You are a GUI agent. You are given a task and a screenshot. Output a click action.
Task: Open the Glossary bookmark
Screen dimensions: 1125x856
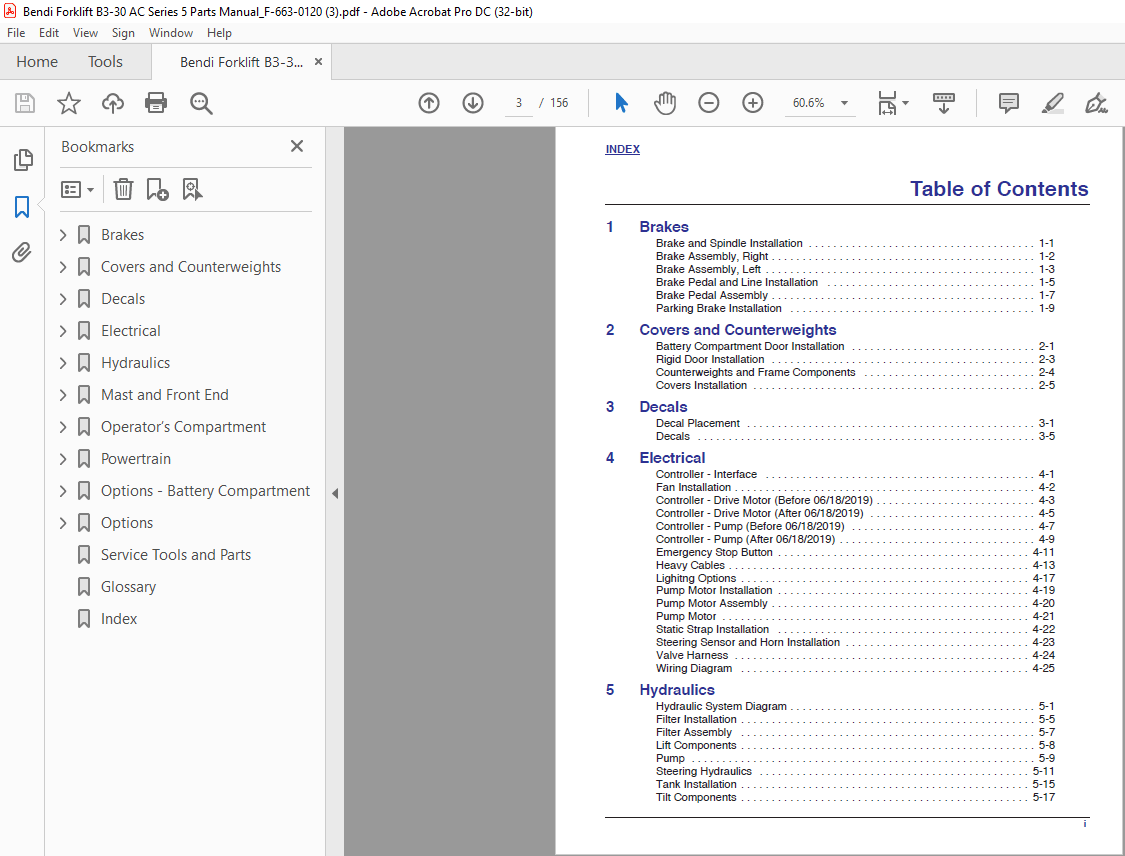tap(128, 587)
